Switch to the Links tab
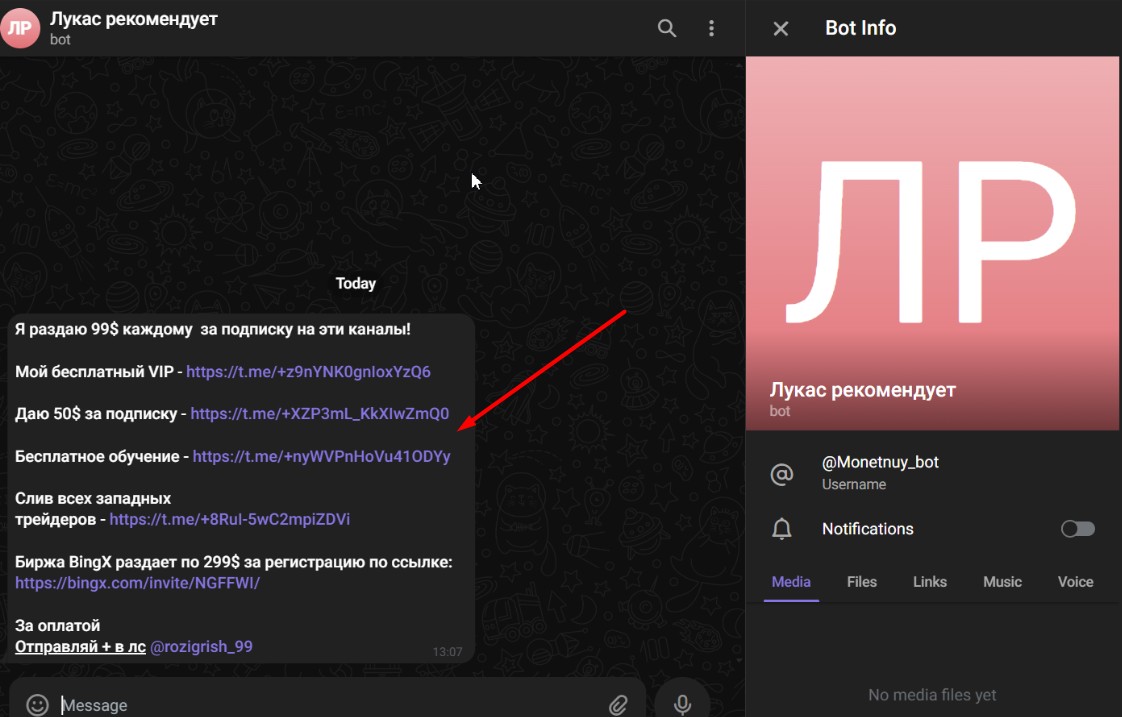This screenshot has height=717, width=1122. click(x=929, y=582)
